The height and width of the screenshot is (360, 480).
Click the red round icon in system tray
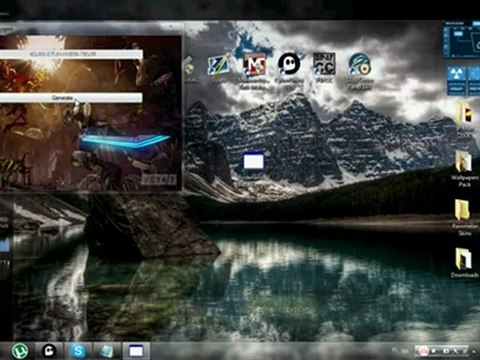tap(423, 351)
